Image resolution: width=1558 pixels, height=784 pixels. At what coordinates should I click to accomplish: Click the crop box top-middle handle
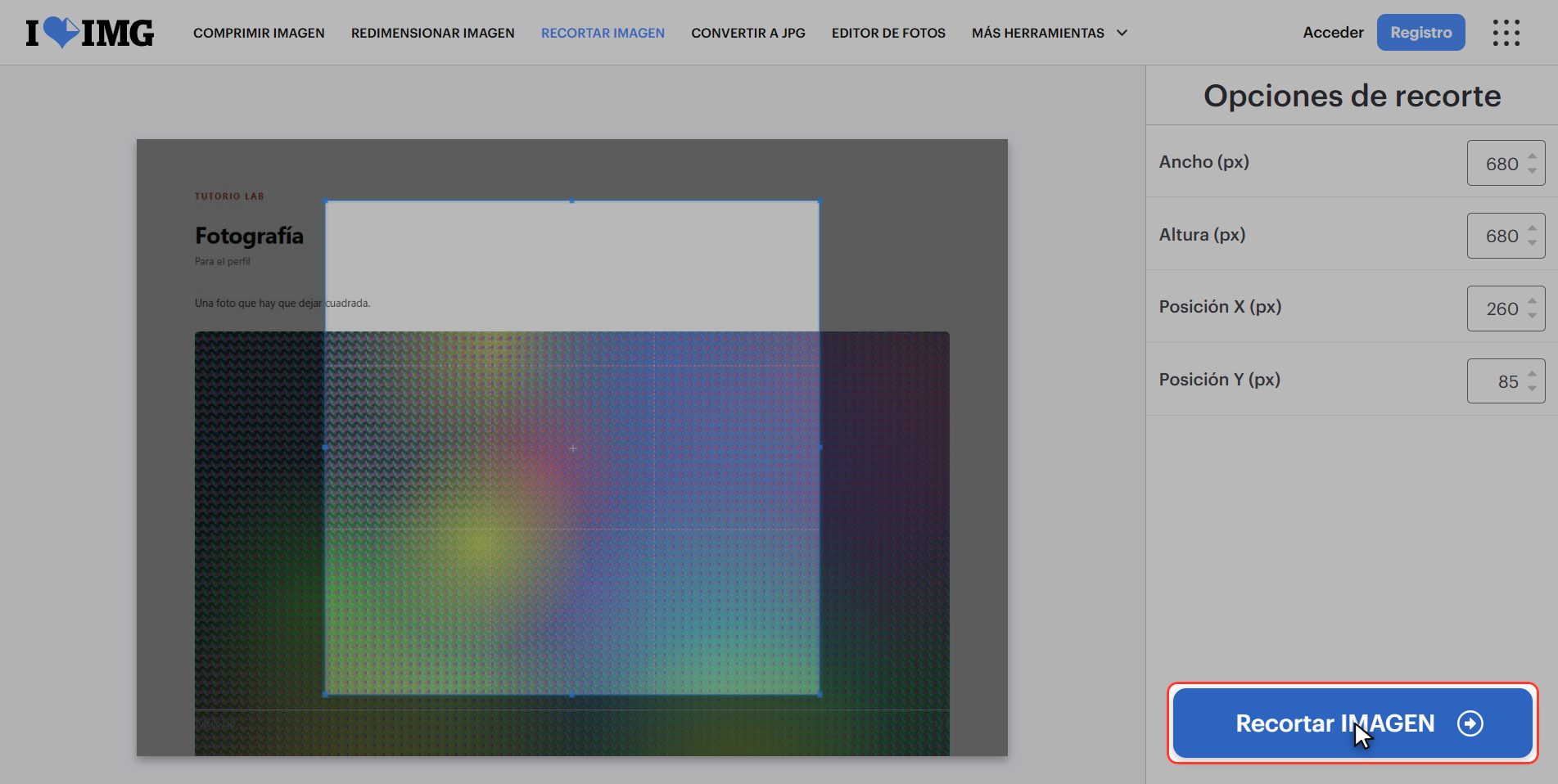(x=572, y=201)
